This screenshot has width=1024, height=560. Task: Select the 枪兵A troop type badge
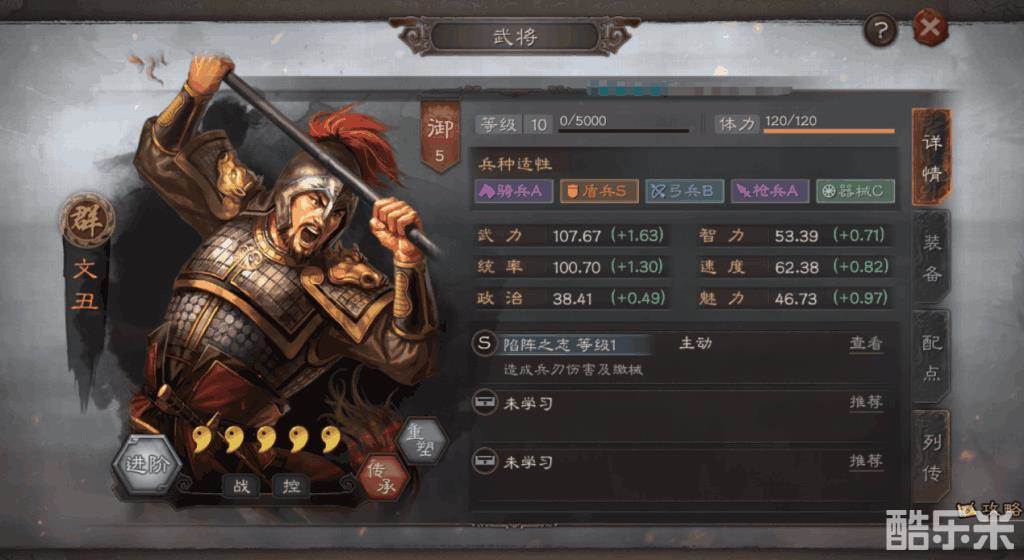770,191
